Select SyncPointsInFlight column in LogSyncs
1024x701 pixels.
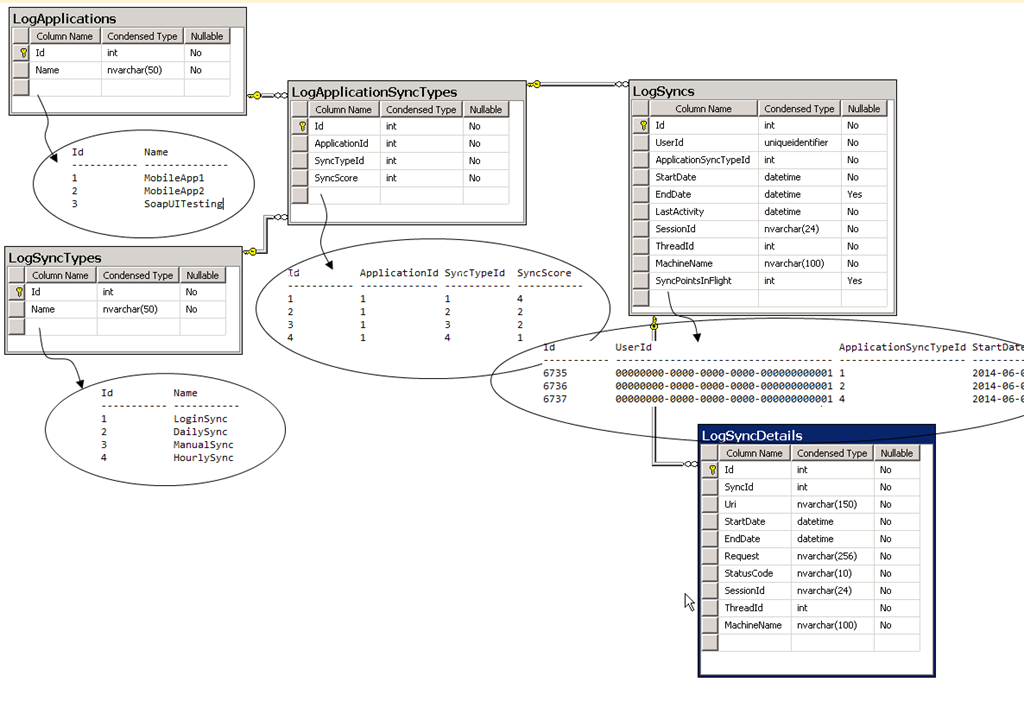693,281
